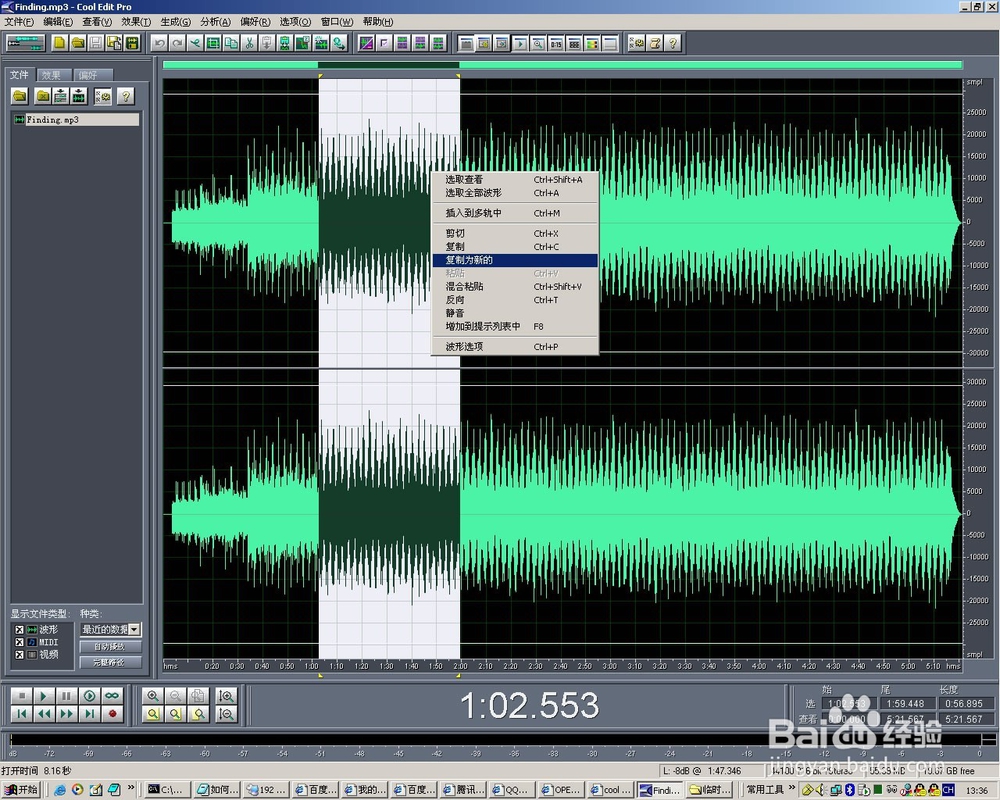This screenshot has width=1000, height=800.
Task: Rewind the audio
Action: 43,714
